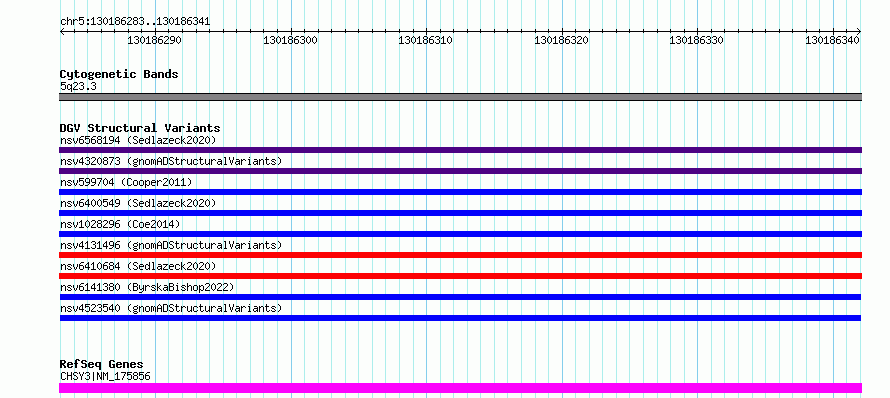Click the Cytogenetic Bands track title
The height and width of the screenshot is (398, 890).
tap(119, 74)
